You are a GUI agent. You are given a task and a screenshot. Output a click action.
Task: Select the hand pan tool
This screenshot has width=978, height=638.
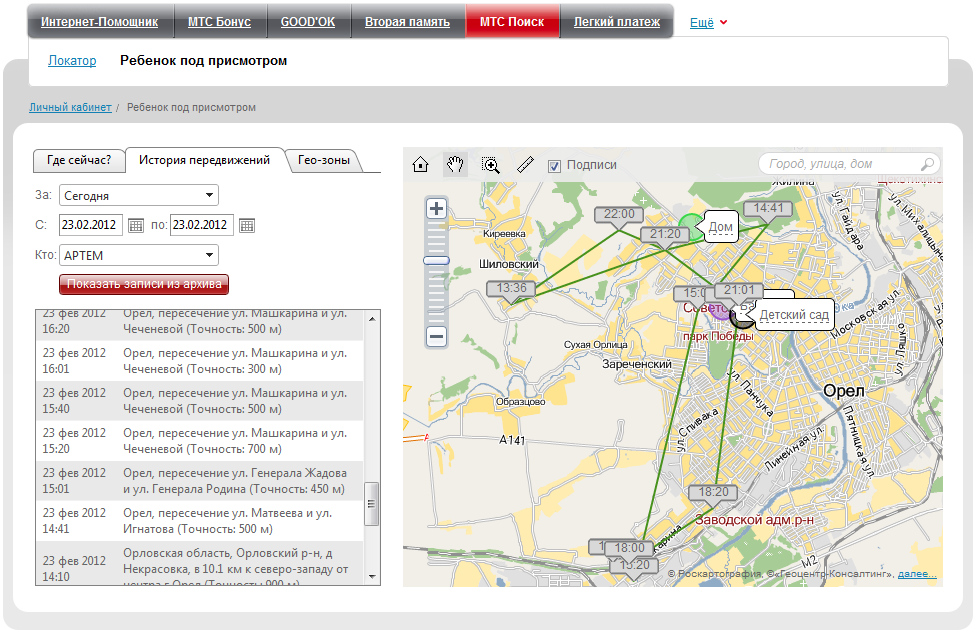pyautogui.click(x=455, y=165)
